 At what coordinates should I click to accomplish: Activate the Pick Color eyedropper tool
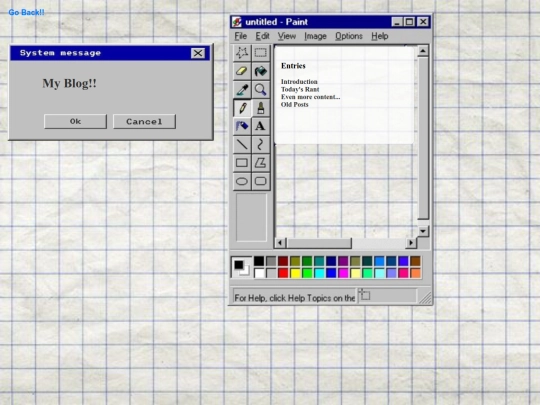coord(242,90)
